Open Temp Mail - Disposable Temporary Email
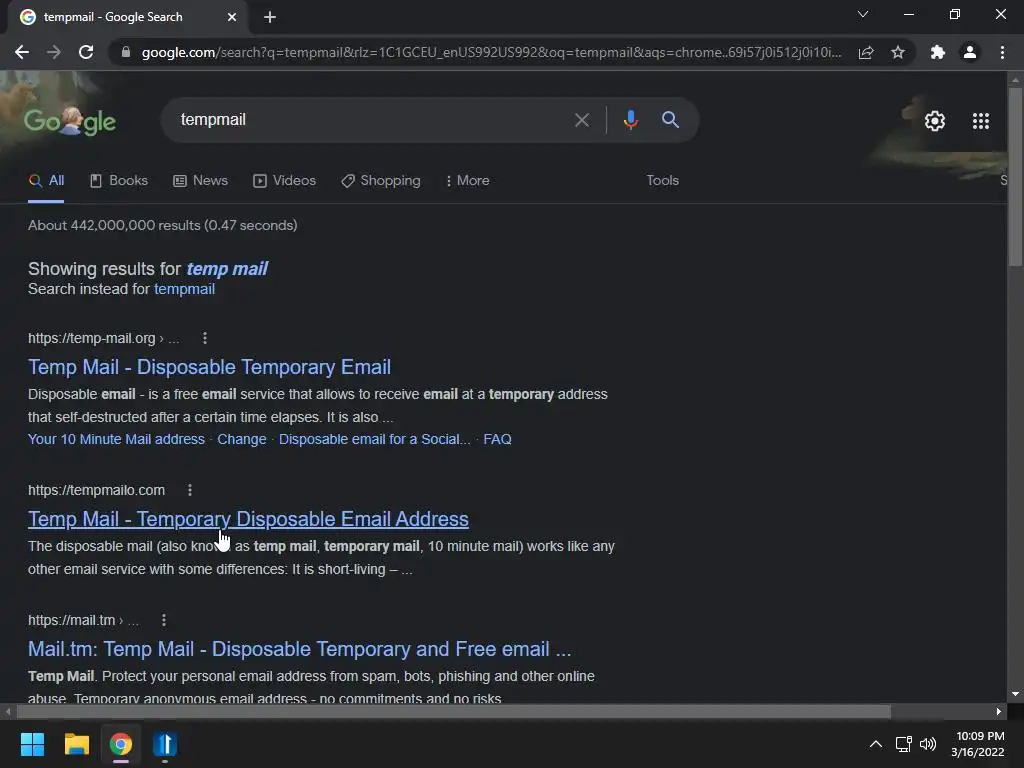 pyautogui.click(x=209, y=367)
